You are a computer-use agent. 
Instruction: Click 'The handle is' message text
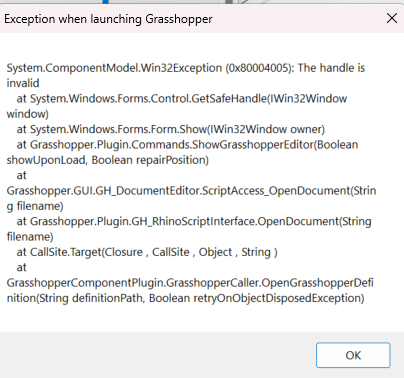(331, 68)
